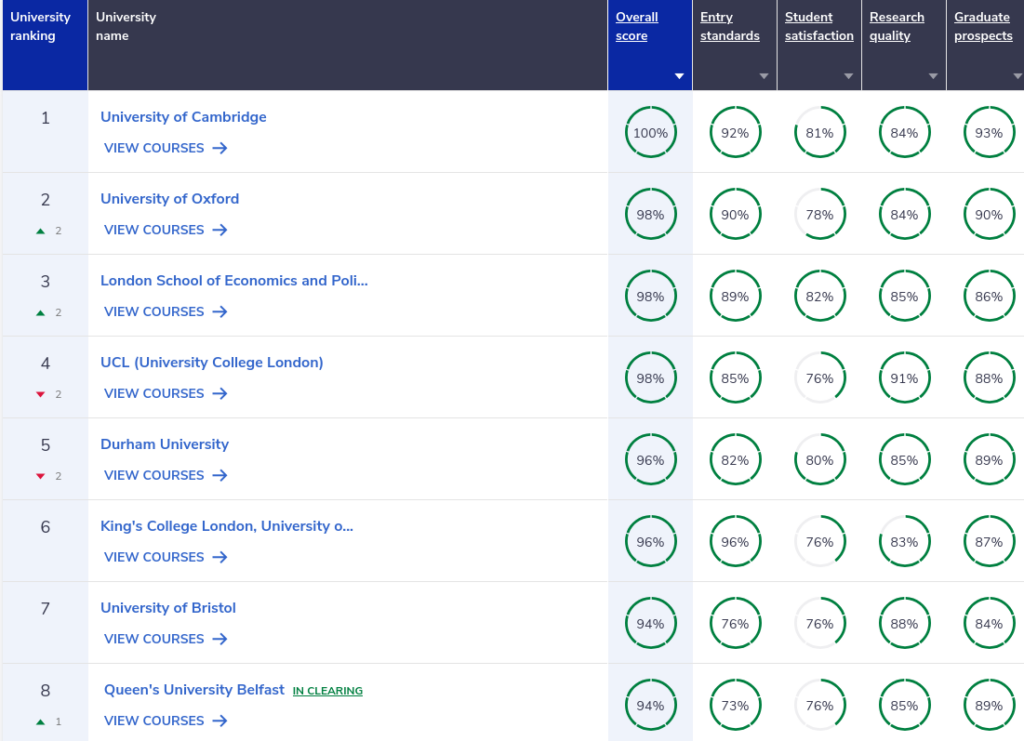
Task: Sort using Student satisfaction dropdown arrow
Action: tap(848, 76)
